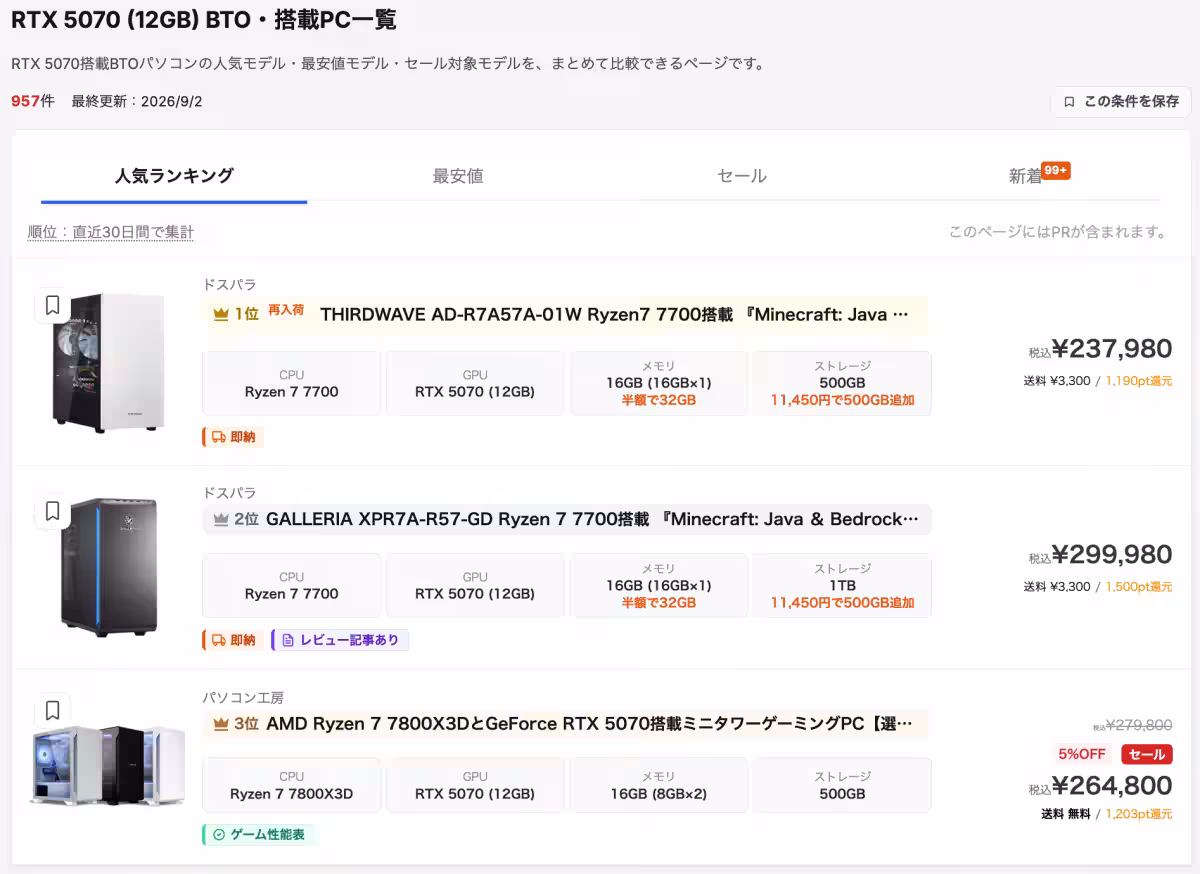The width and height of the screenshot is (1200, 874).
Task: Click the crown icon beside 2位
Action: click(221, 520)
